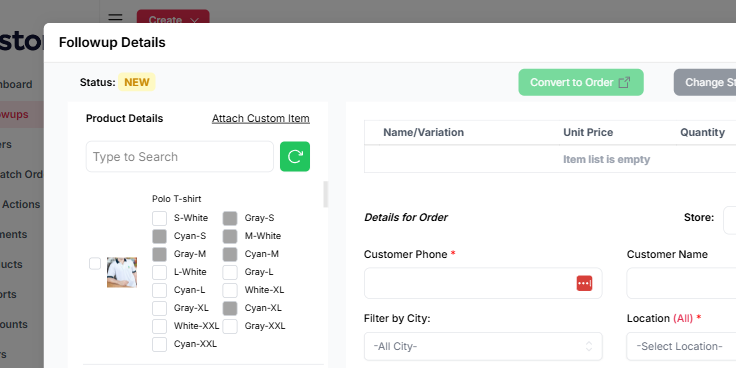This screenshot has height=368, width=736.
Task: Click the Quantity column header
Action: pos(703,132)
